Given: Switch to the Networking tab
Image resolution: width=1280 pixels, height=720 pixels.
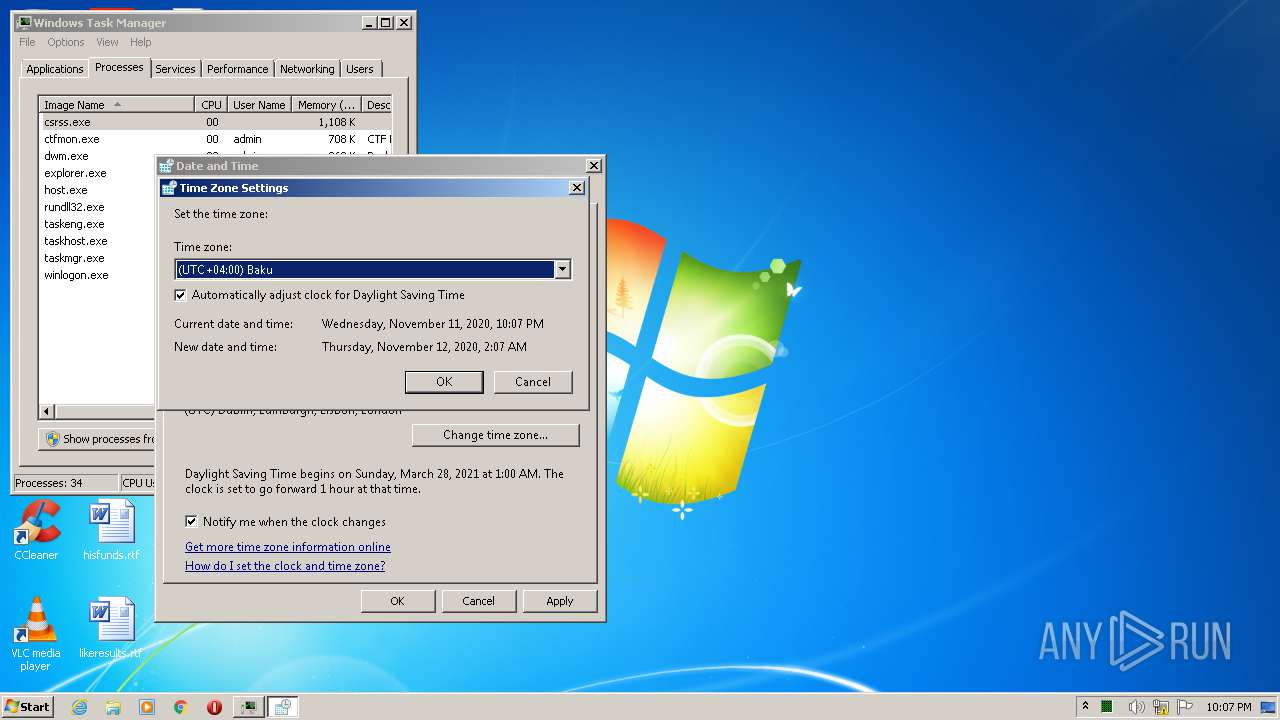Looking at the screenshot, I should pyautogui.click(x=307, y=69).
